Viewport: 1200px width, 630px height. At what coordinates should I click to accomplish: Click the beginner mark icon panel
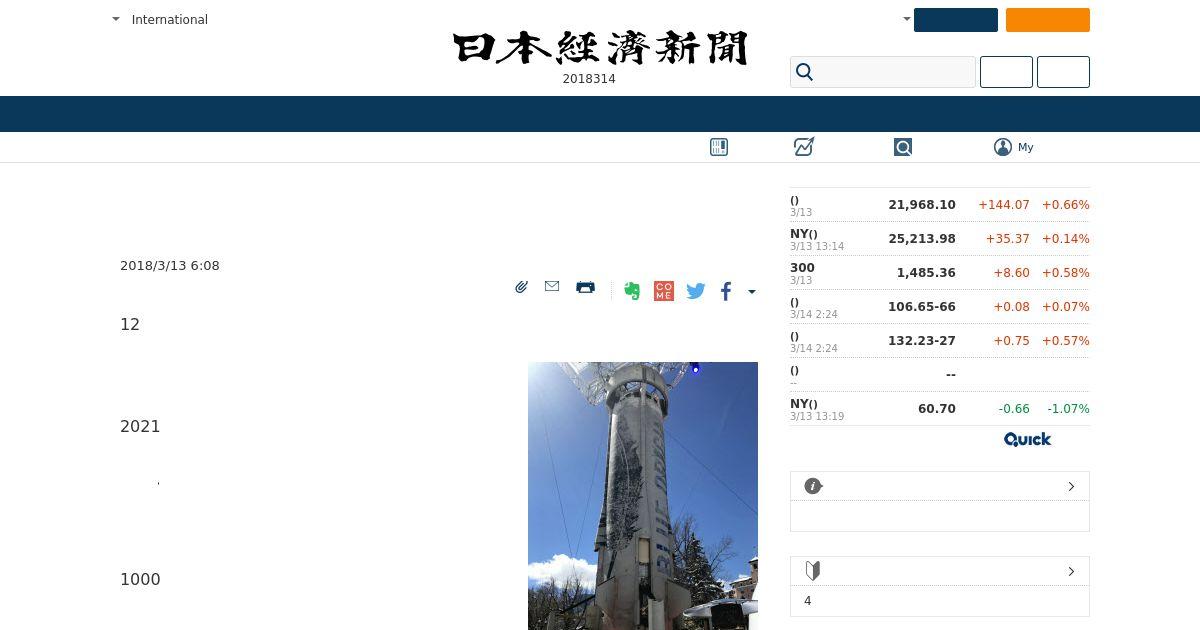tap(813, 571)
